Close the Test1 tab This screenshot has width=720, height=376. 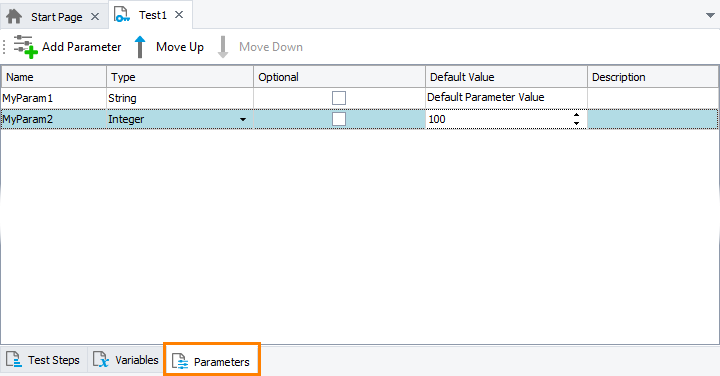pyautogui.click(x=179, y=15)
